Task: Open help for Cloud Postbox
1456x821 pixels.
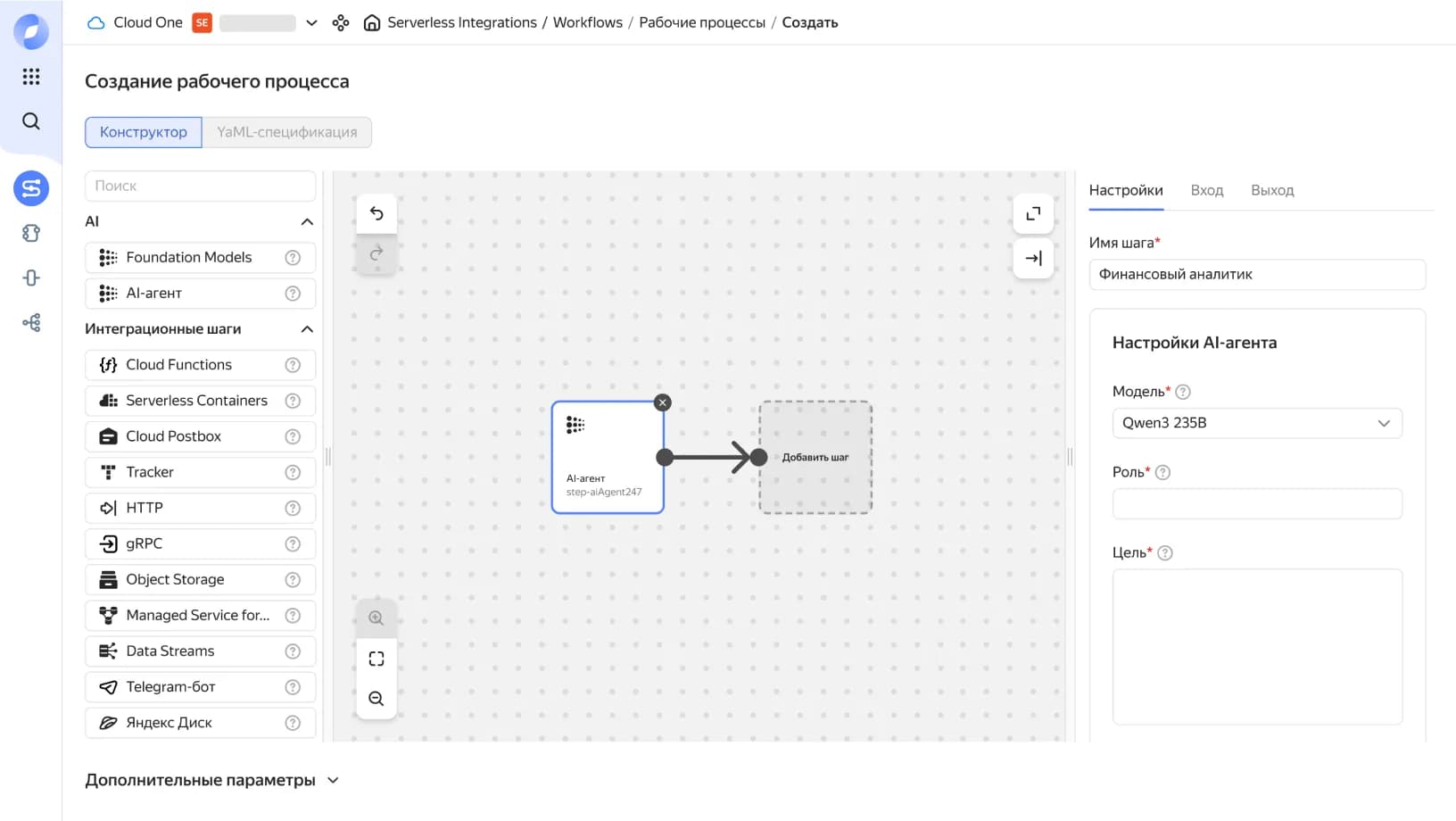Action: click(x=293, y=436)
